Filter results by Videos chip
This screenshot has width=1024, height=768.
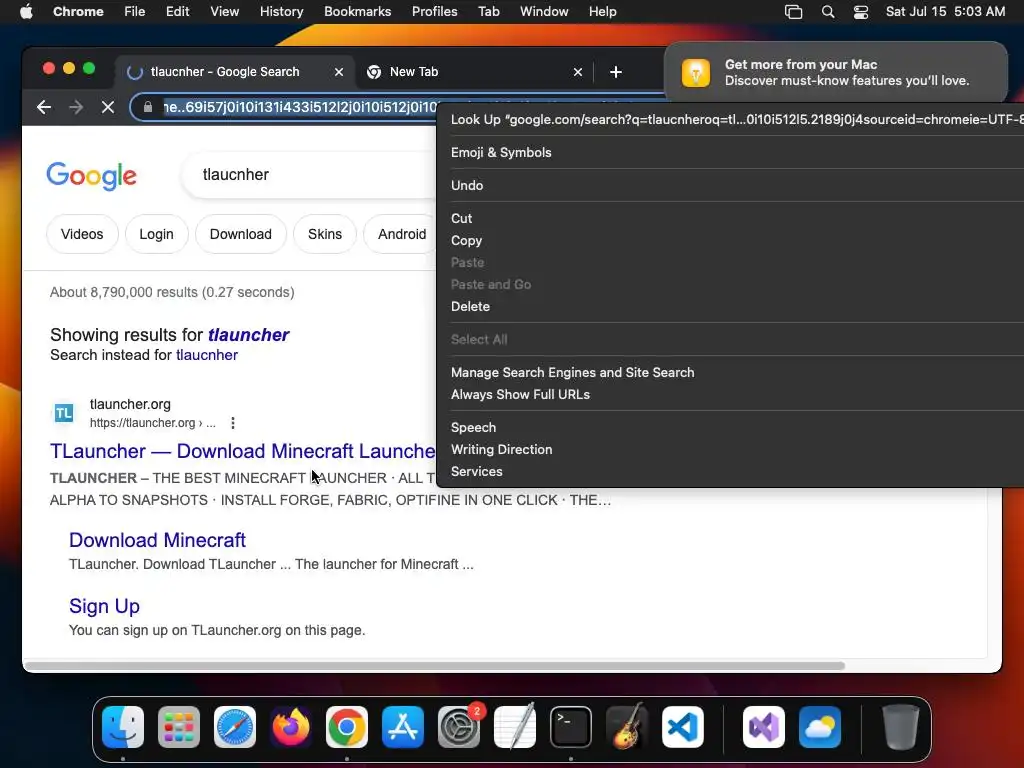82,234
